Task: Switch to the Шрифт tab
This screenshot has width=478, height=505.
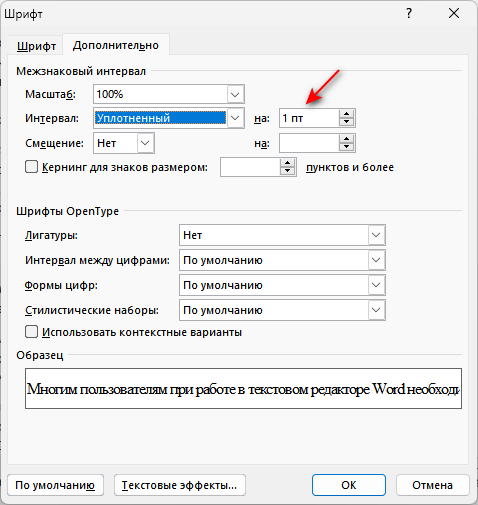Action: pyautogui.click(x=36, y=46)
